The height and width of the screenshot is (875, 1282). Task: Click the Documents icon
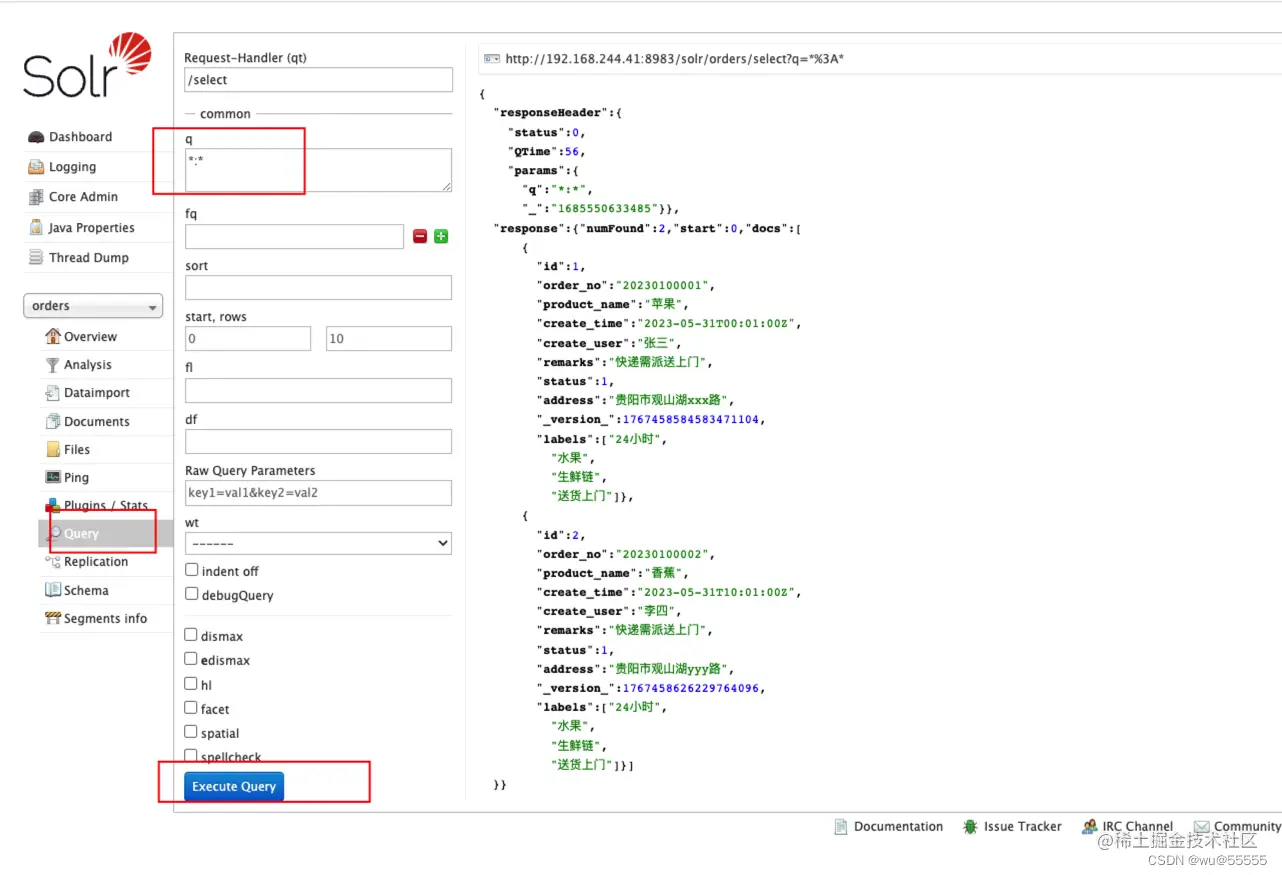(53, 422)
